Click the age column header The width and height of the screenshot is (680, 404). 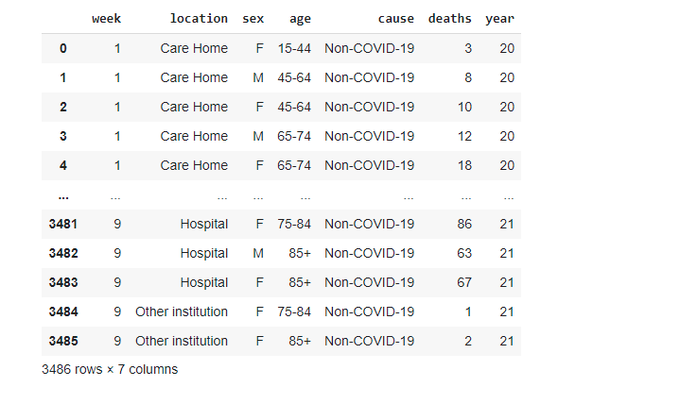click(300, 19)
